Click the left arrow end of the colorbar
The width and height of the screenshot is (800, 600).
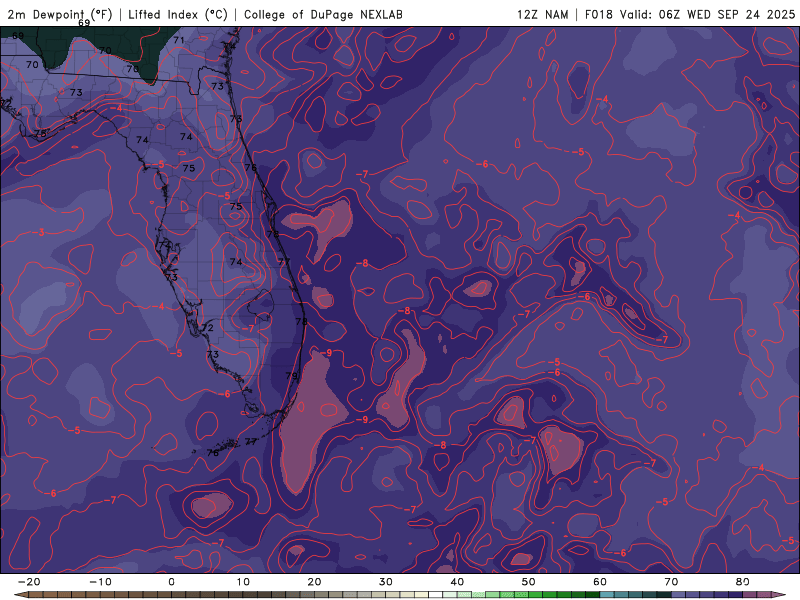(x=19, y=595)
